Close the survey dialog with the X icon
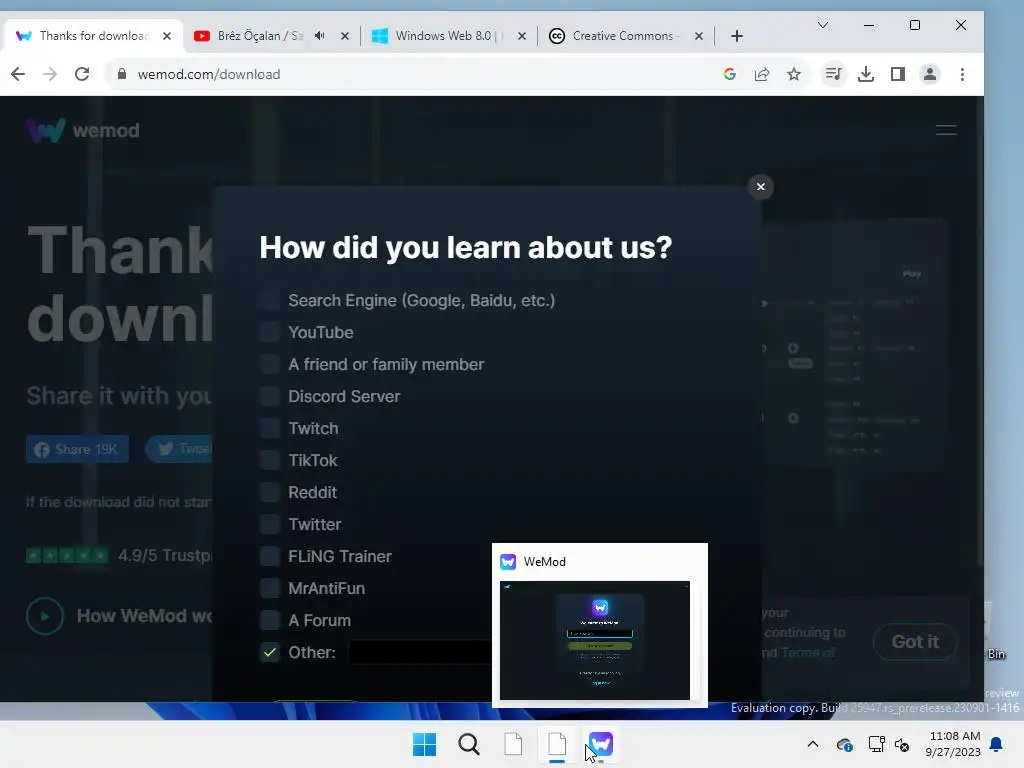 760,187
